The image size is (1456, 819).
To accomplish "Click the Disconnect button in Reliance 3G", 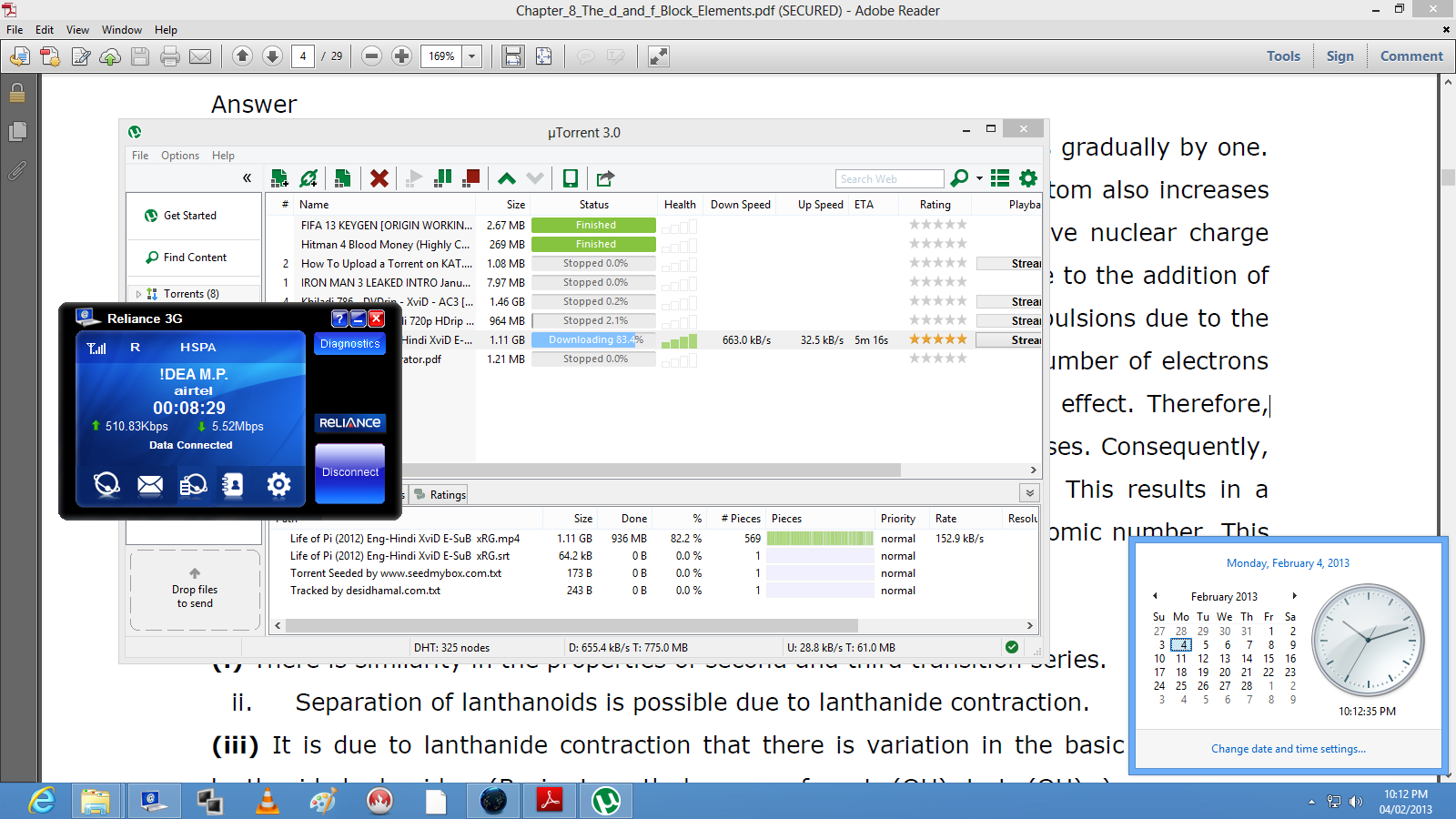I will pyautogui.click(x=350, y=472).
